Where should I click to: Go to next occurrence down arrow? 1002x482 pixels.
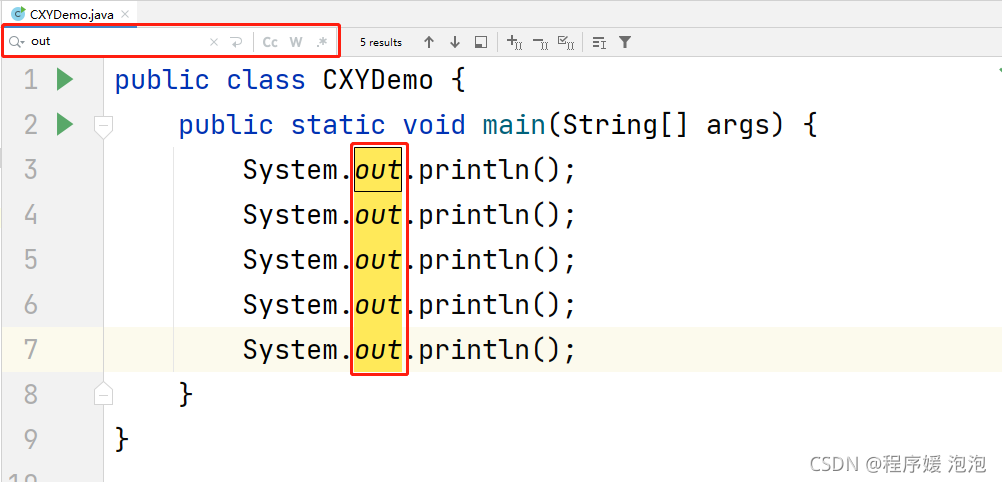coord(455,42)
